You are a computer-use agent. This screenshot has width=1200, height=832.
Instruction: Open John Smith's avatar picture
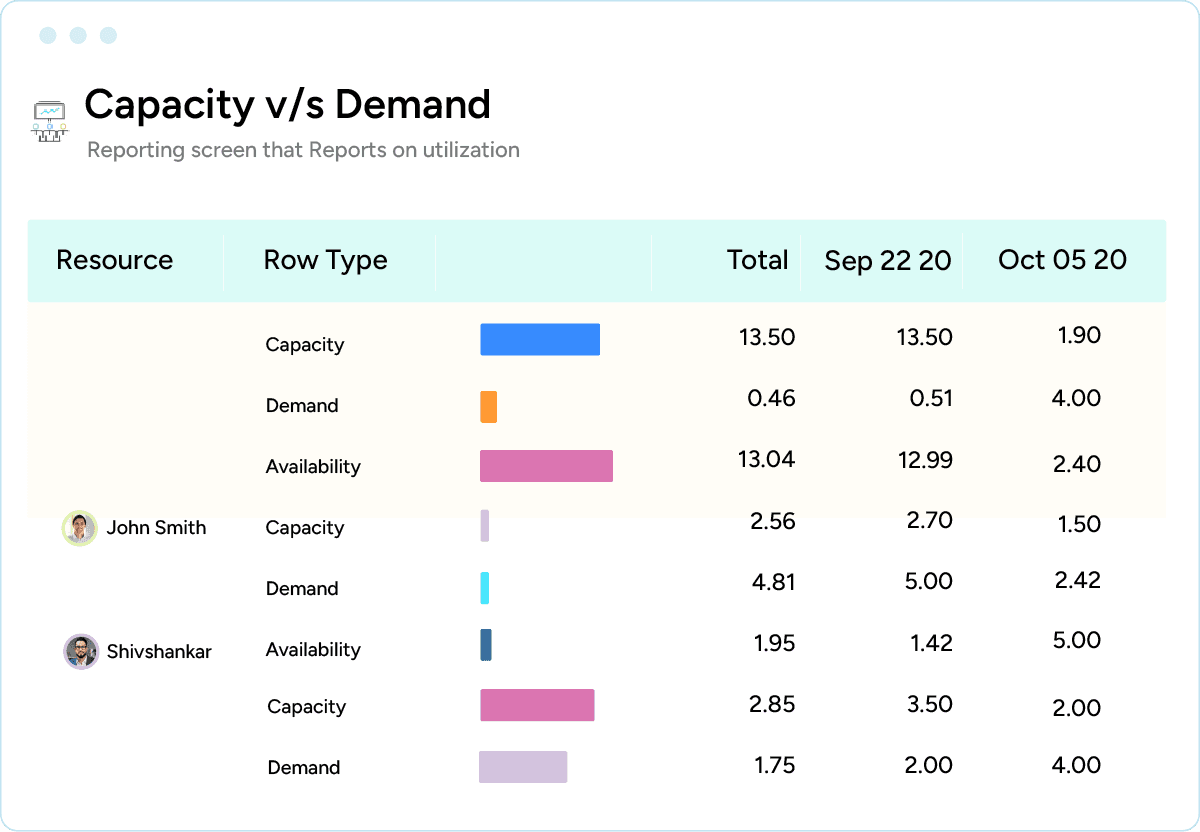click(x=79, y=527)
